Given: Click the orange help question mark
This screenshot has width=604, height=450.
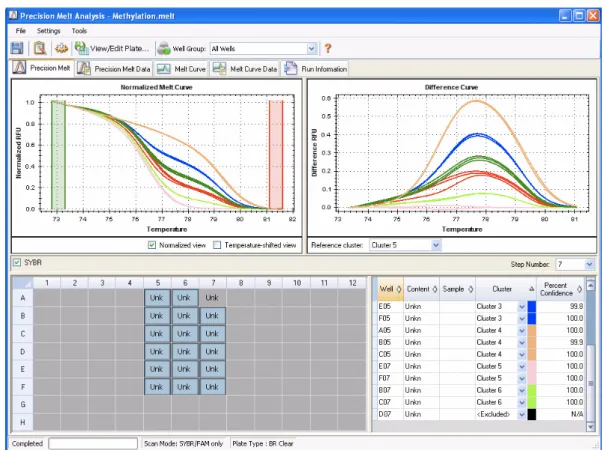Looking at the screenshot, I should (328, 49).
